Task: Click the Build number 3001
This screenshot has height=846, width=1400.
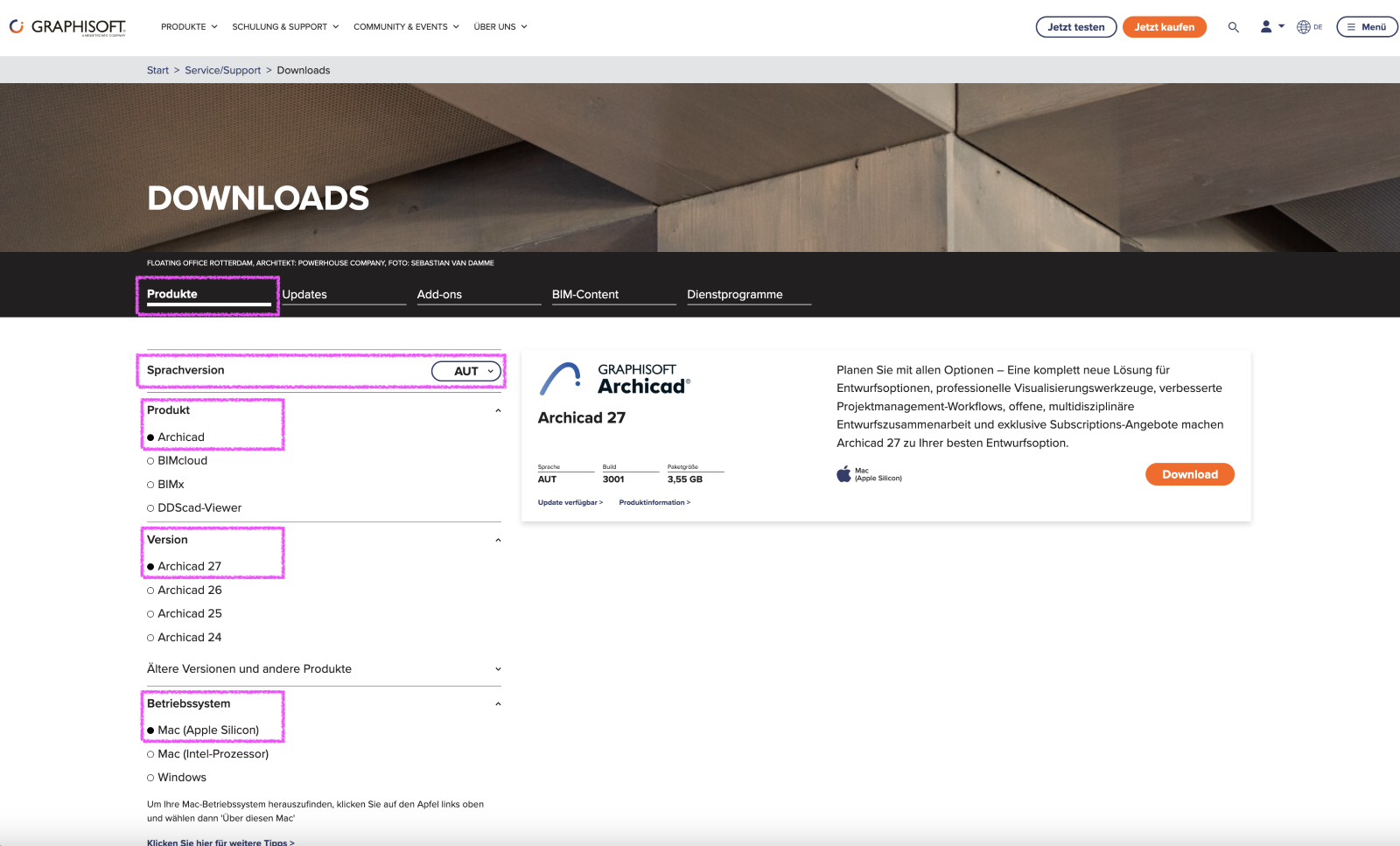Action: 613,479
